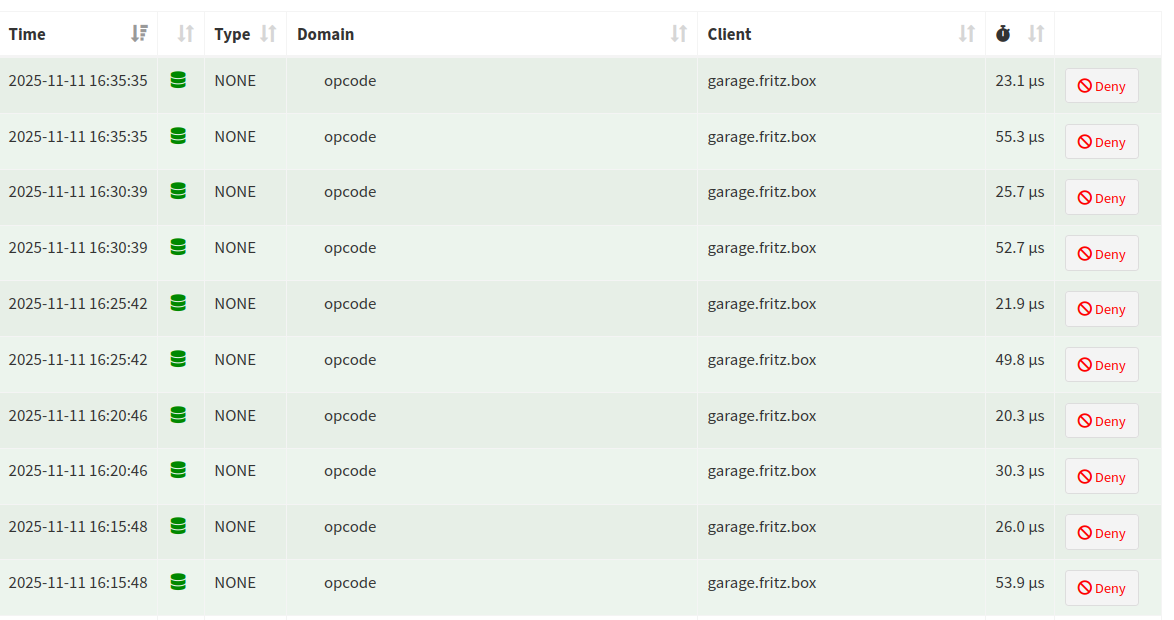This screenshot has height=620, width=1174.
Task: Click the green database icon in the 53.9 µs row
Action: pyautogui.click(x=178, y=582)
